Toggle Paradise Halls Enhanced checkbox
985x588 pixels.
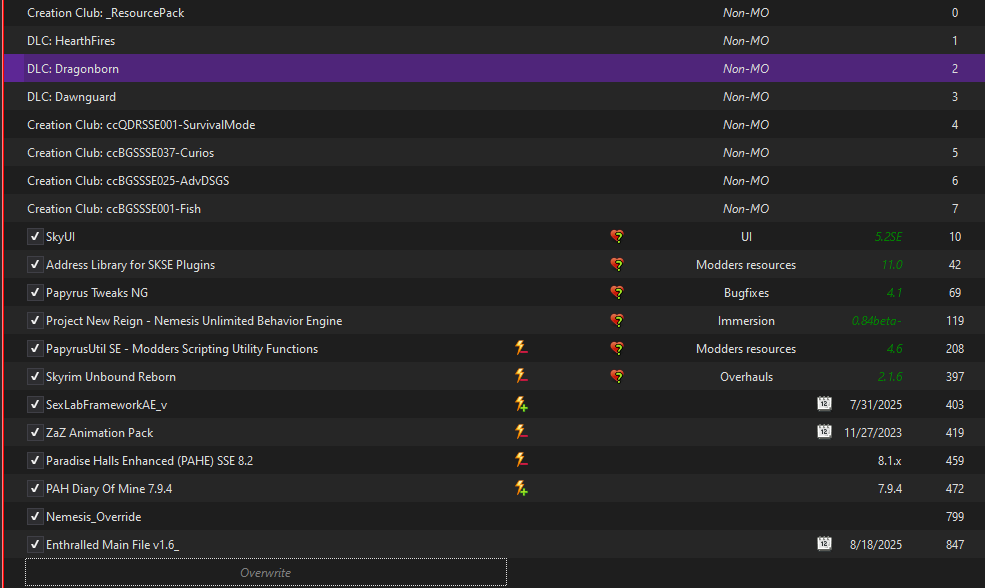click(x=35, y=460)
